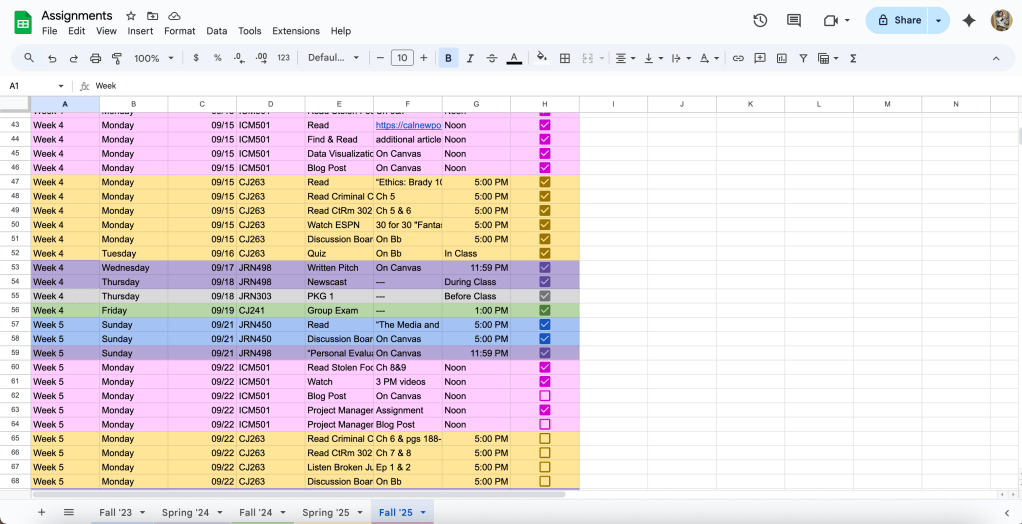This screenshot has width=1022, height=524.
Task: Open the comments panel icon
Action: (794, 20)
